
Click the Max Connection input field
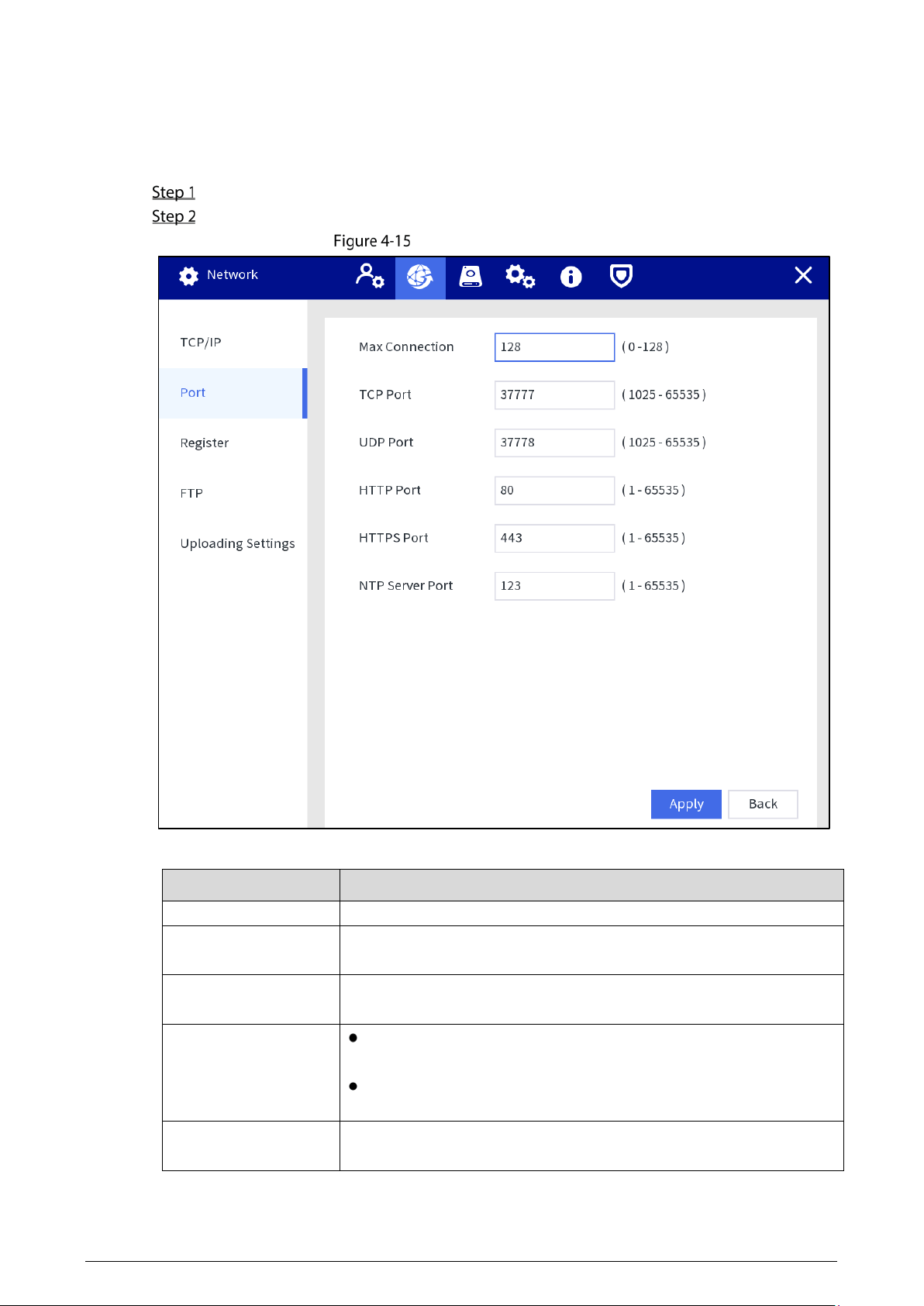pyautogui.click(x=555, y=347)
